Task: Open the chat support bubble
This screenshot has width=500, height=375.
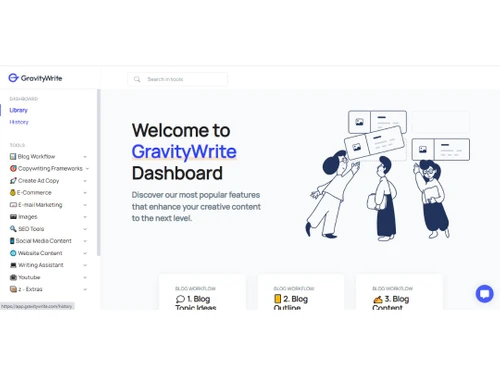Action: tap(484, 294)
